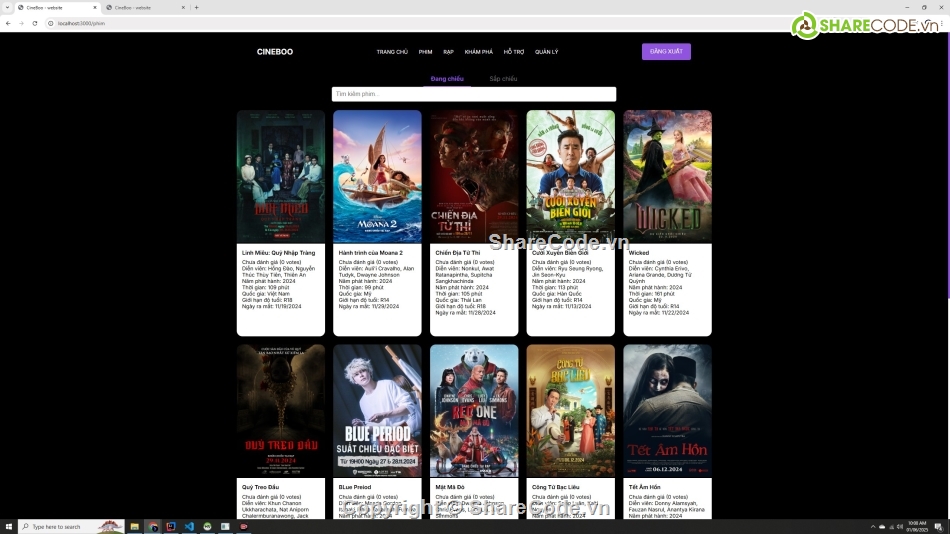Click the title Hành trình của Moana 2
The width and height of the screenshot is (950, 534).
(x=370, y=253)
